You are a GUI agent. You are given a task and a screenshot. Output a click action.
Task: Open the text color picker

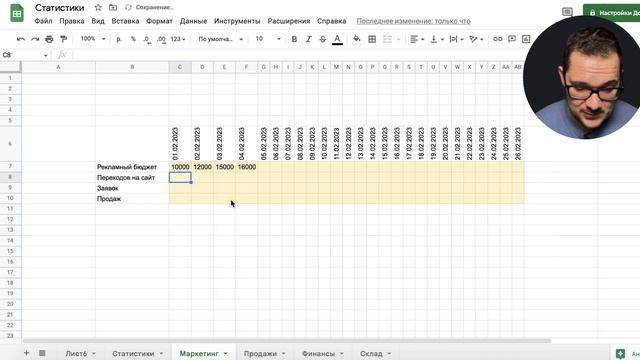point(337,39)
